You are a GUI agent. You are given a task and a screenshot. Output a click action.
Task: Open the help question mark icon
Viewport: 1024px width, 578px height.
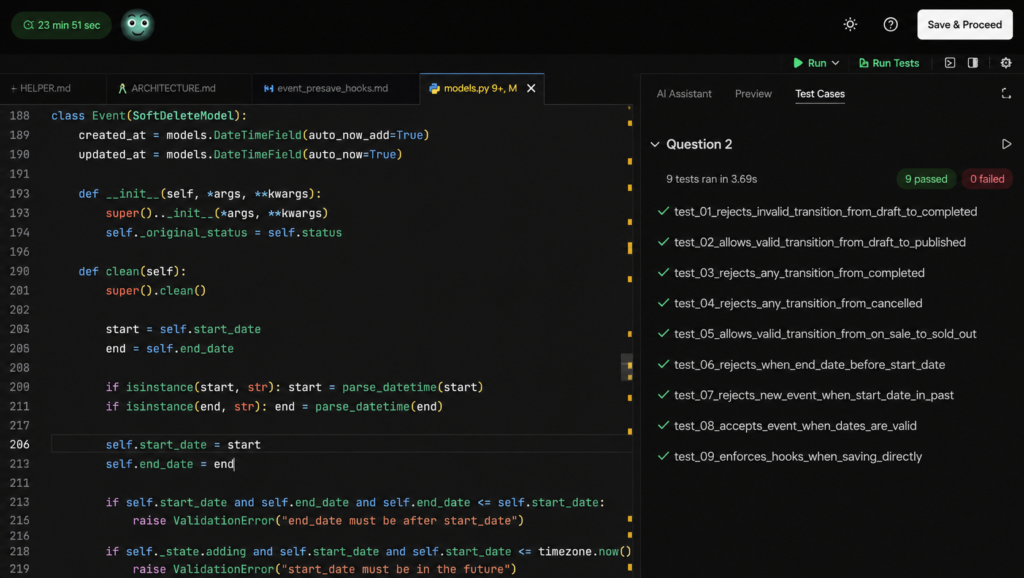click(x=890, y=25)
